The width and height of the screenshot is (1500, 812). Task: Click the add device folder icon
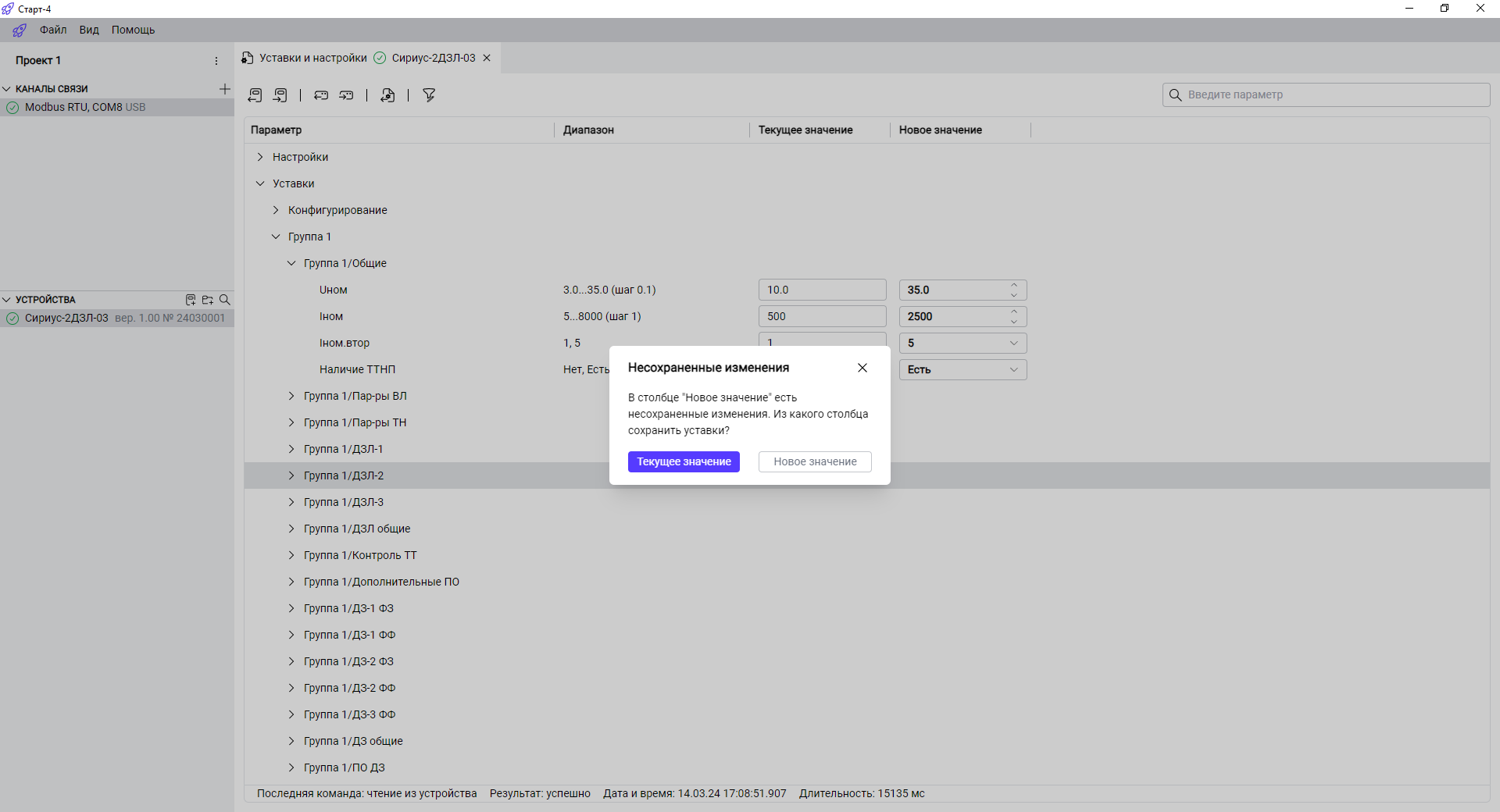pos(207,300)
